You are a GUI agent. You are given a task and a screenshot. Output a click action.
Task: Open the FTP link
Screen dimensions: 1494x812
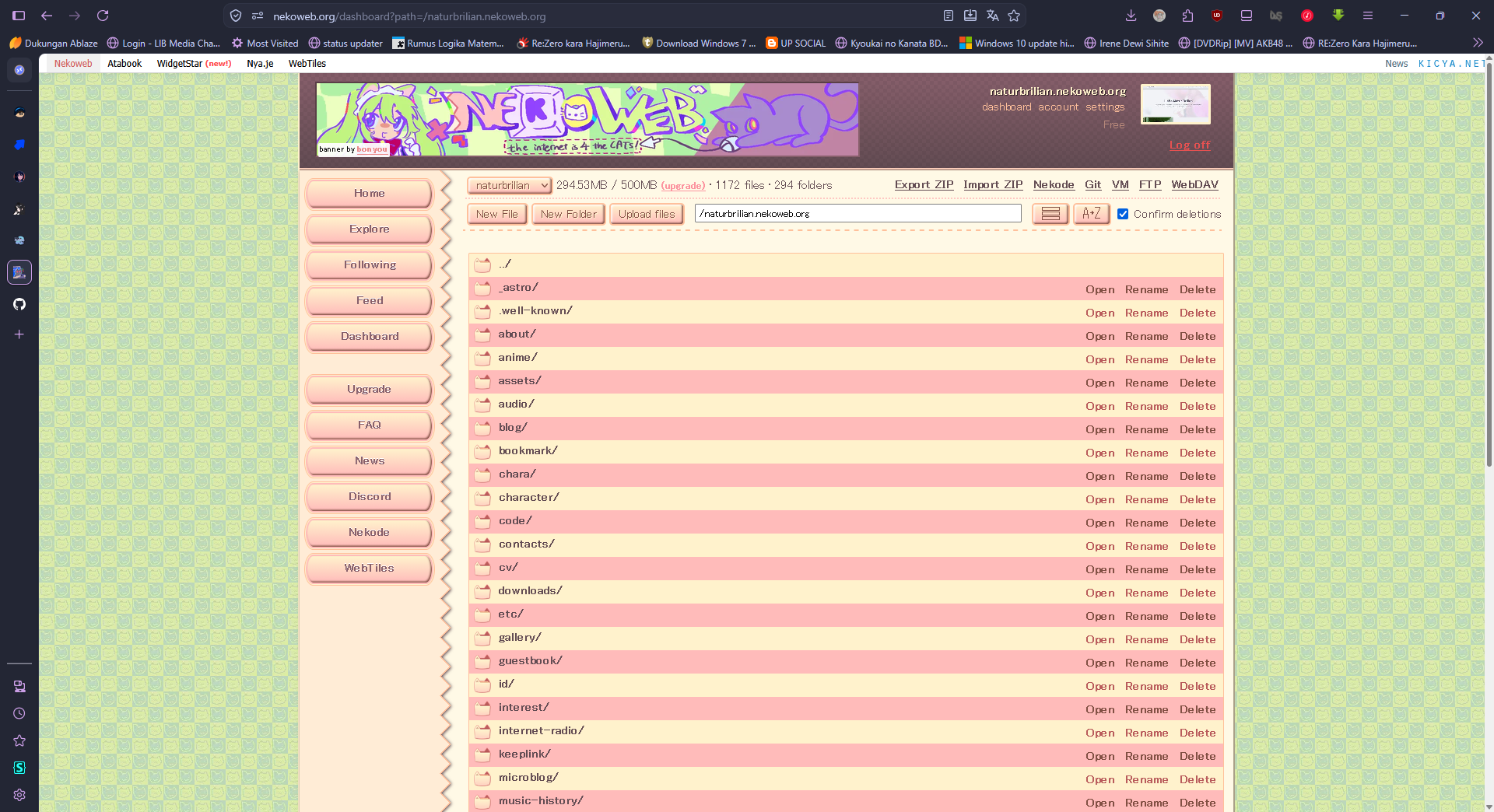coord(1150,184)
